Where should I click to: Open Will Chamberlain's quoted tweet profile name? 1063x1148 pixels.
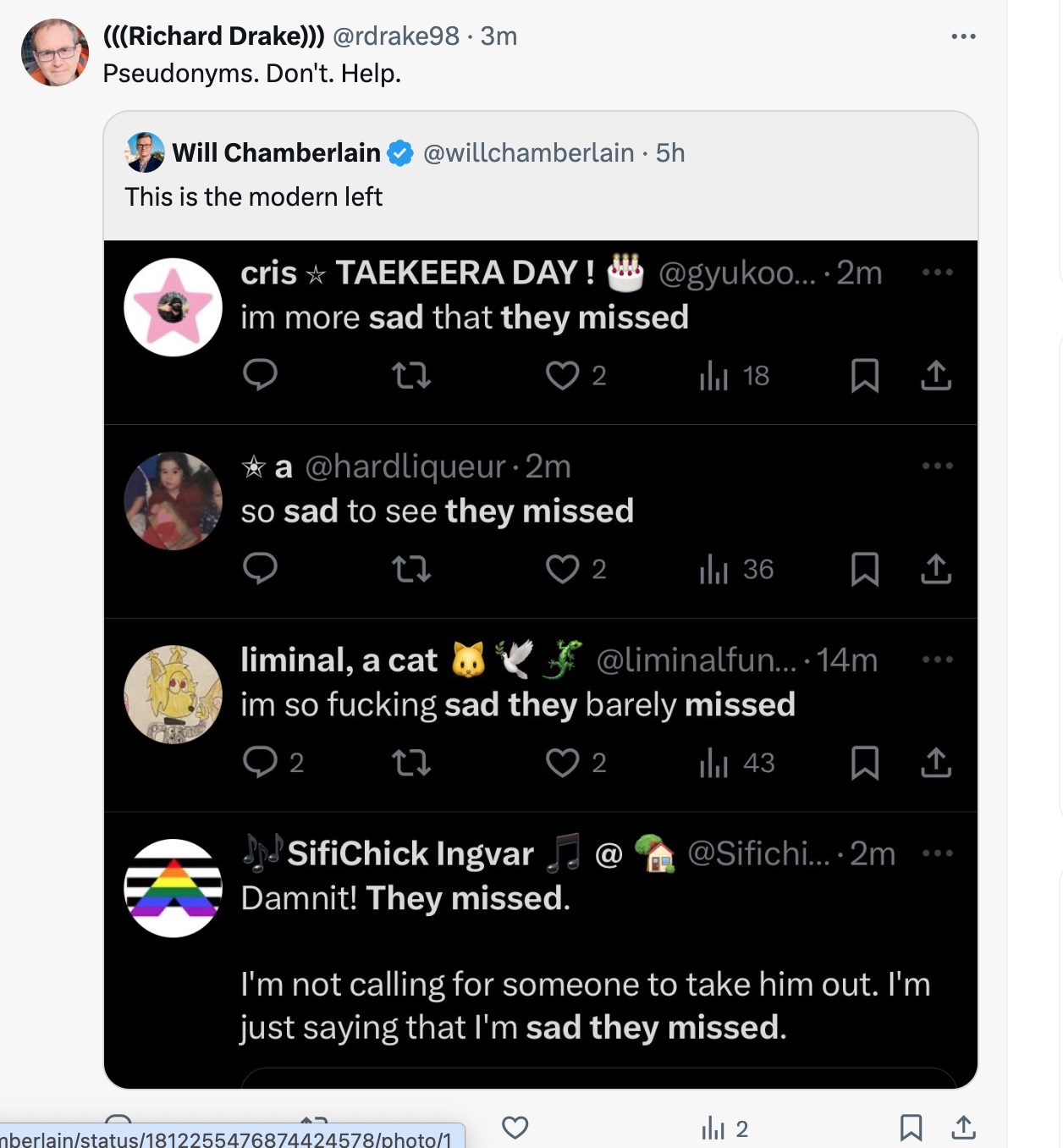tap(277, 152)
